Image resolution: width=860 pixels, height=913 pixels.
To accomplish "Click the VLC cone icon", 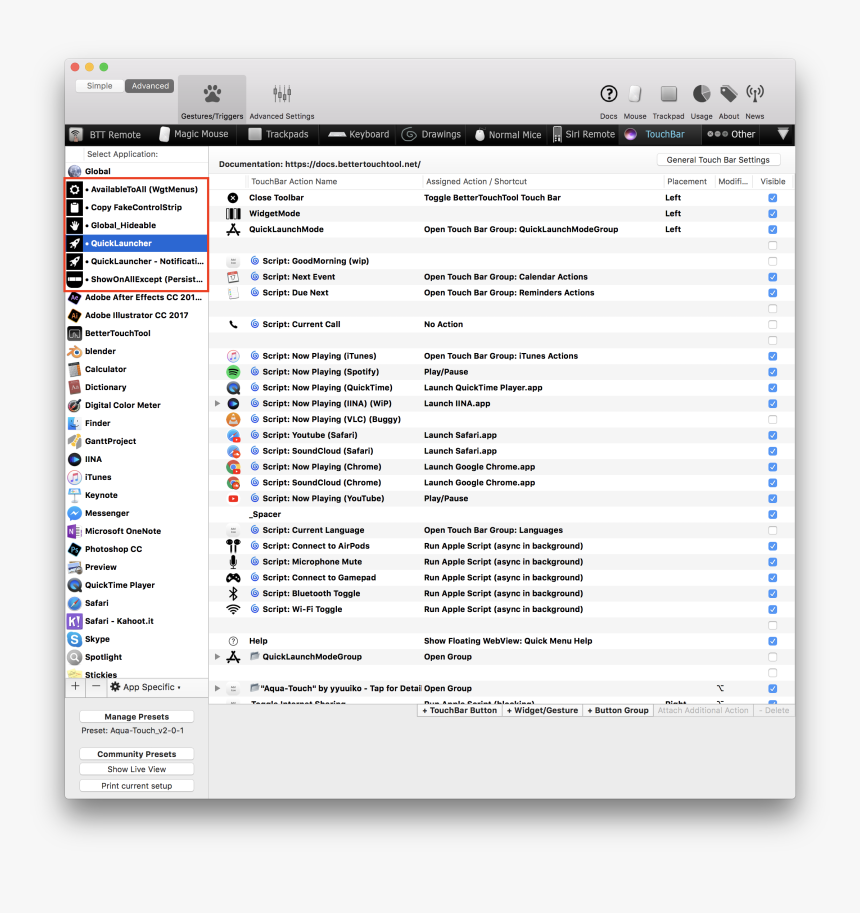I will click(x=233, y=419).
